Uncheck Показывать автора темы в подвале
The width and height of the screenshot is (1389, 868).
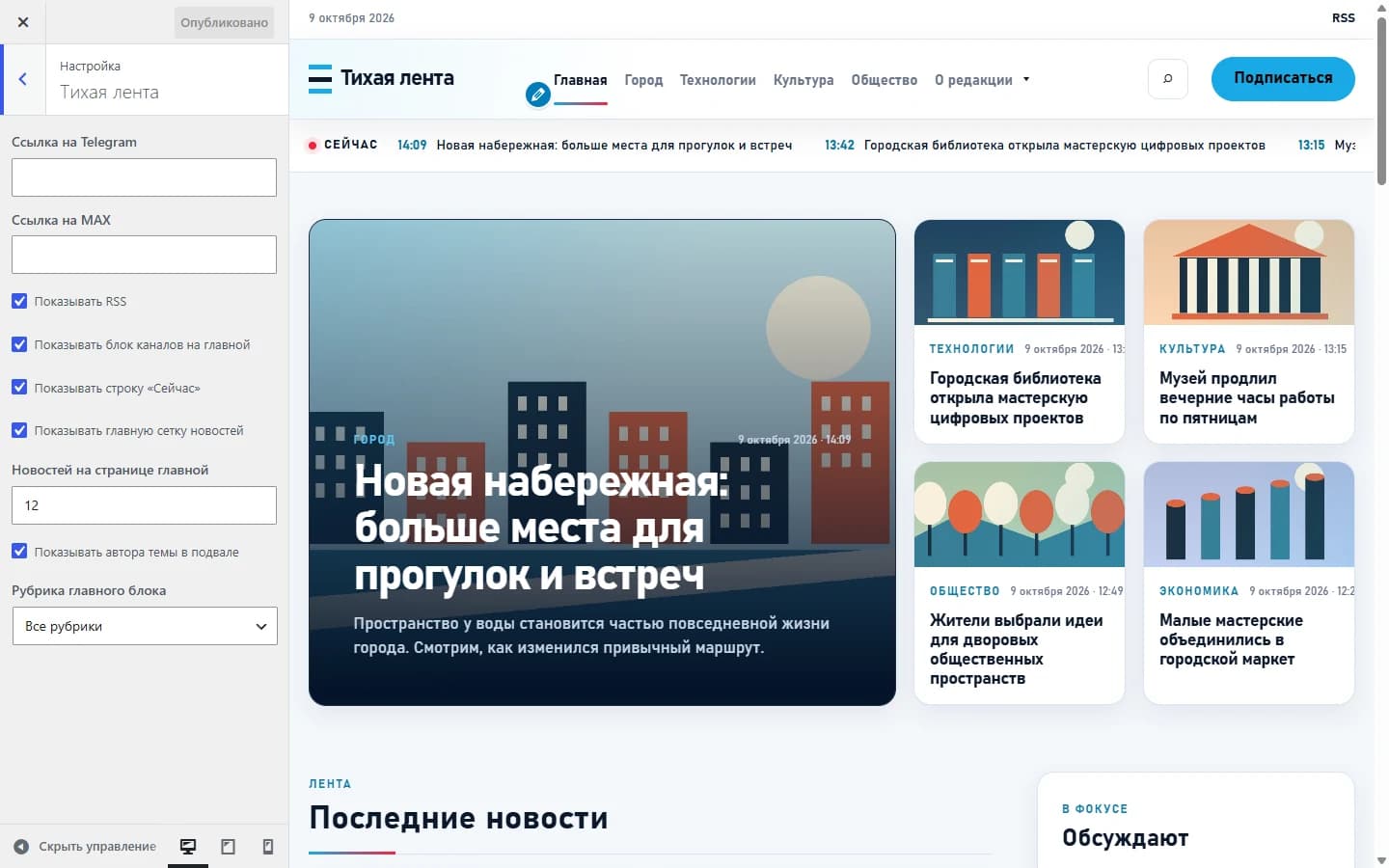click(19, 552)
